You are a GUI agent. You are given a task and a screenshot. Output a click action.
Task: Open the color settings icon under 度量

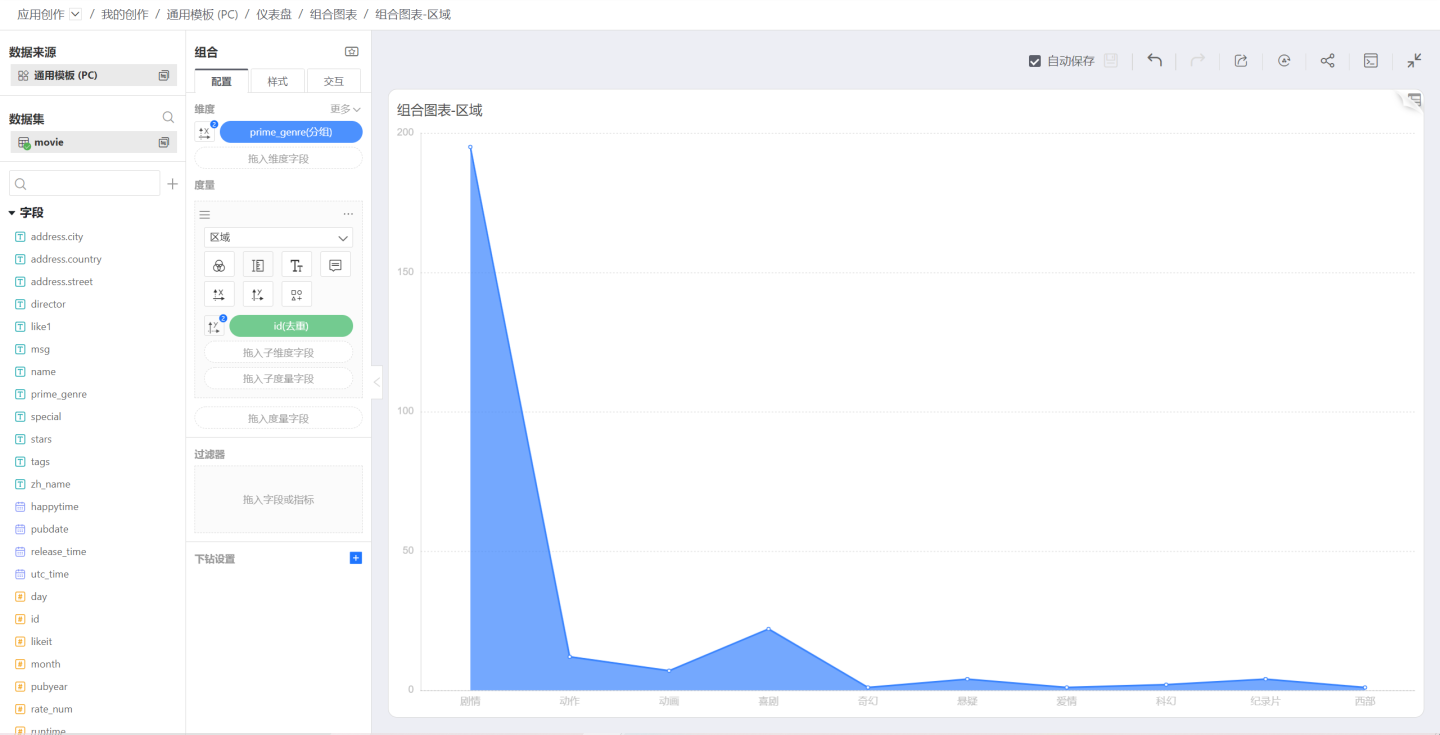[x=219, y=265]
